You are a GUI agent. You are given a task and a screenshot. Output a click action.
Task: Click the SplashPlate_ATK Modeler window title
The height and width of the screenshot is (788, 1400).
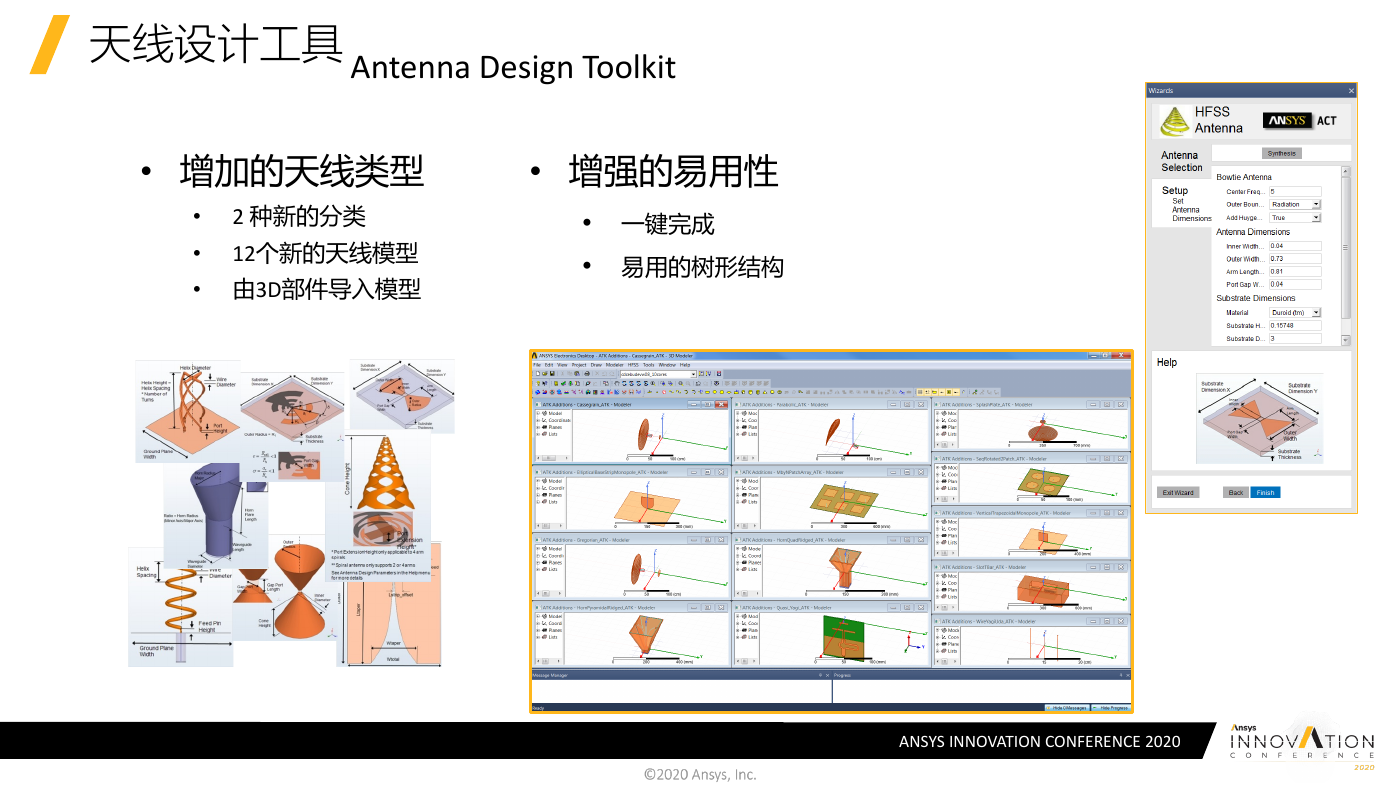987,405
